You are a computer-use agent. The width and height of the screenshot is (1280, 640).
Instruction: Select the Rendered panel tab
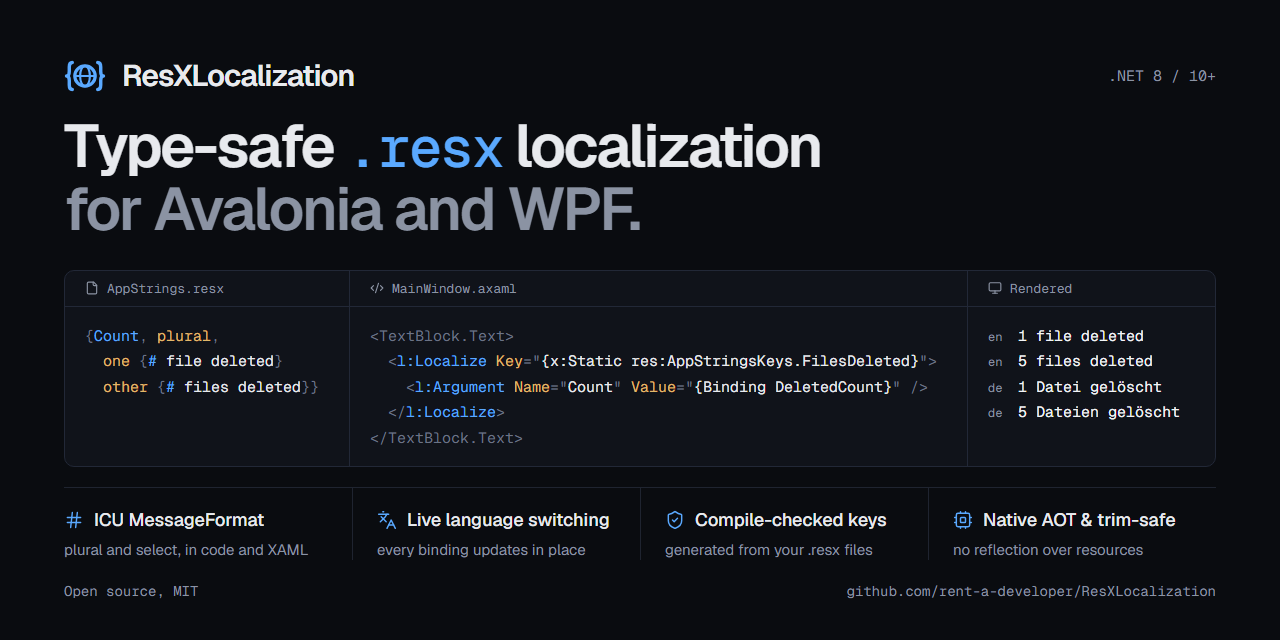tap(1092, 288)
